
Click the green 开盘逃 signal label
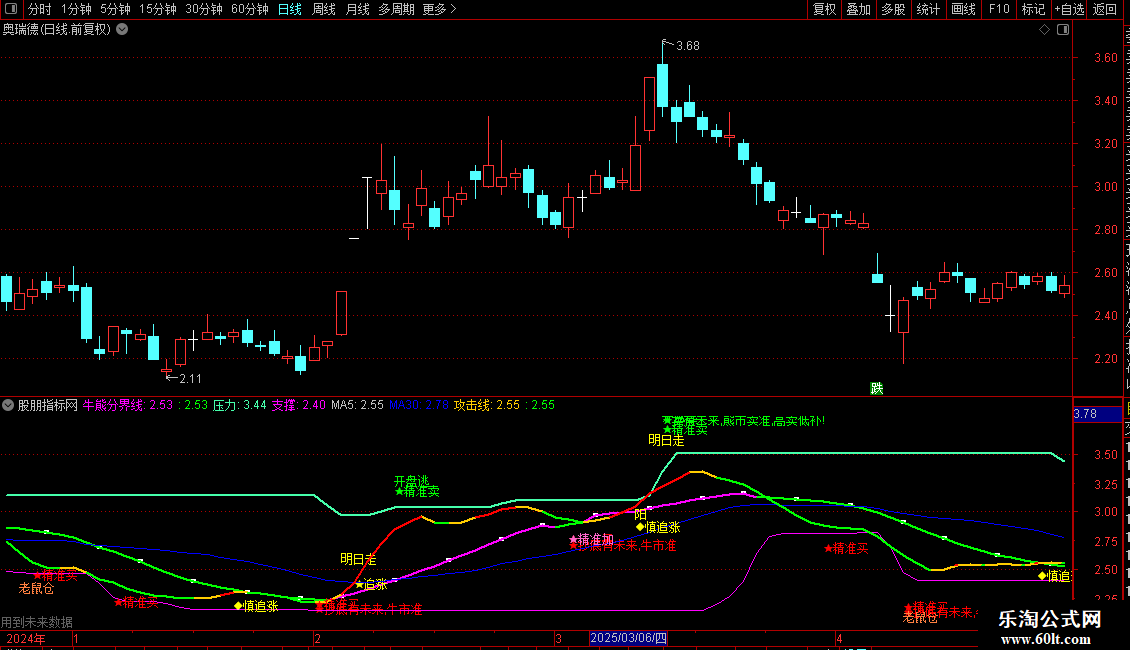(411, 481)
